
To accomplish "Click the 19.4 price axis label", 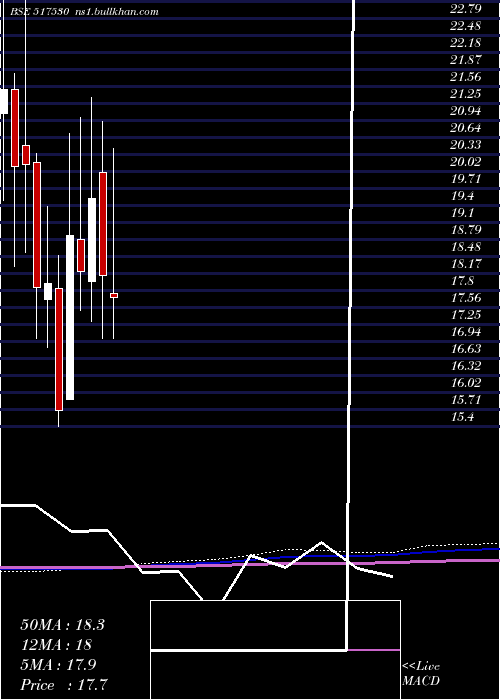I will click(462, 196).
